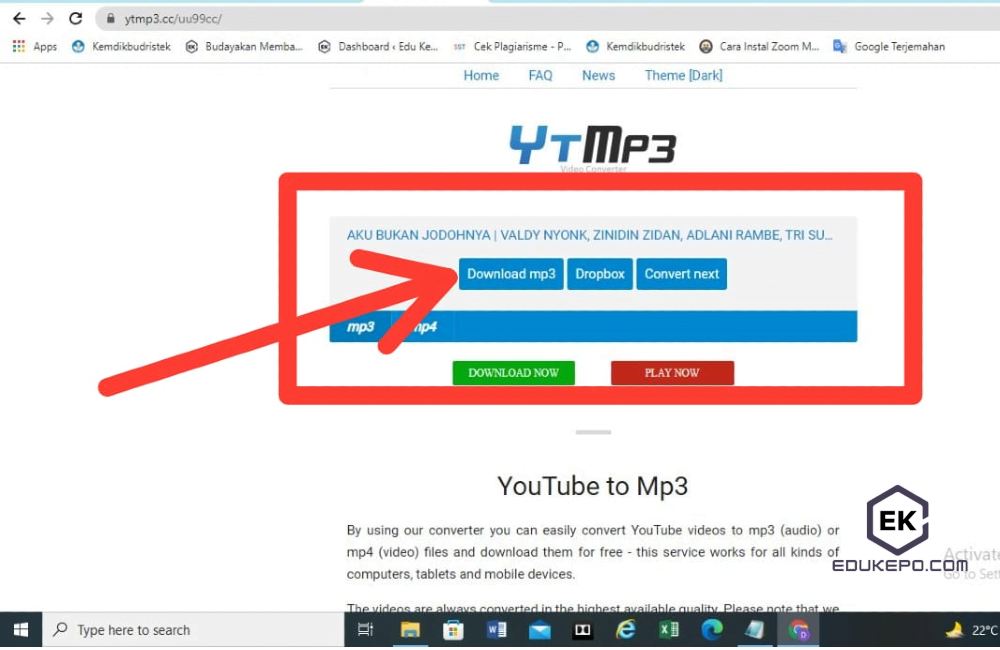The height and width of the screenshot is (650, 1000).
Task: Open the Apps bookmarks shortcut
Action: [35, 47]
